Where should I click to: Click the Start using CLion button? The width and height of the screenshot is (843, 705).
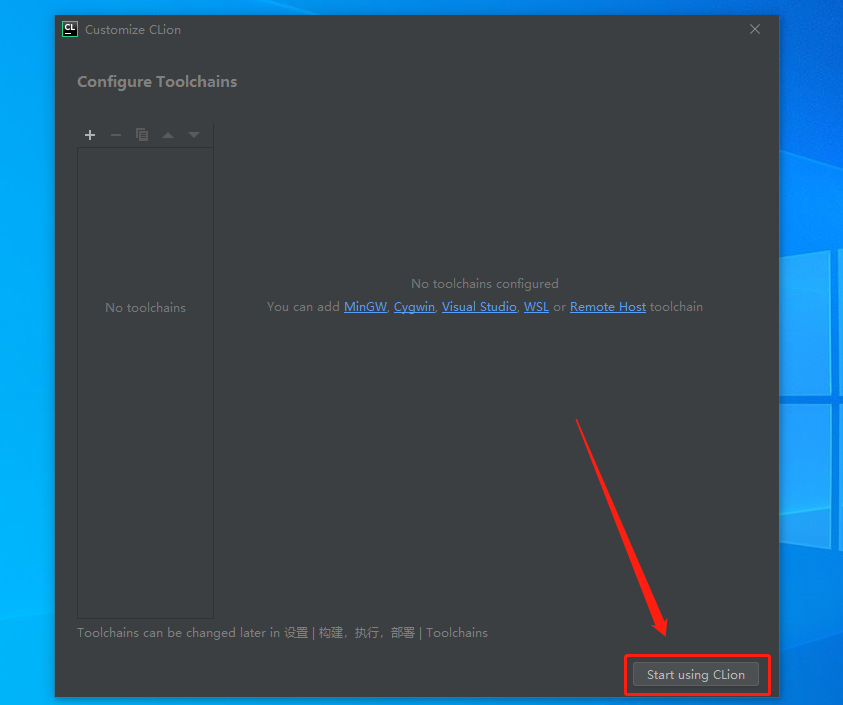[696, 674]
